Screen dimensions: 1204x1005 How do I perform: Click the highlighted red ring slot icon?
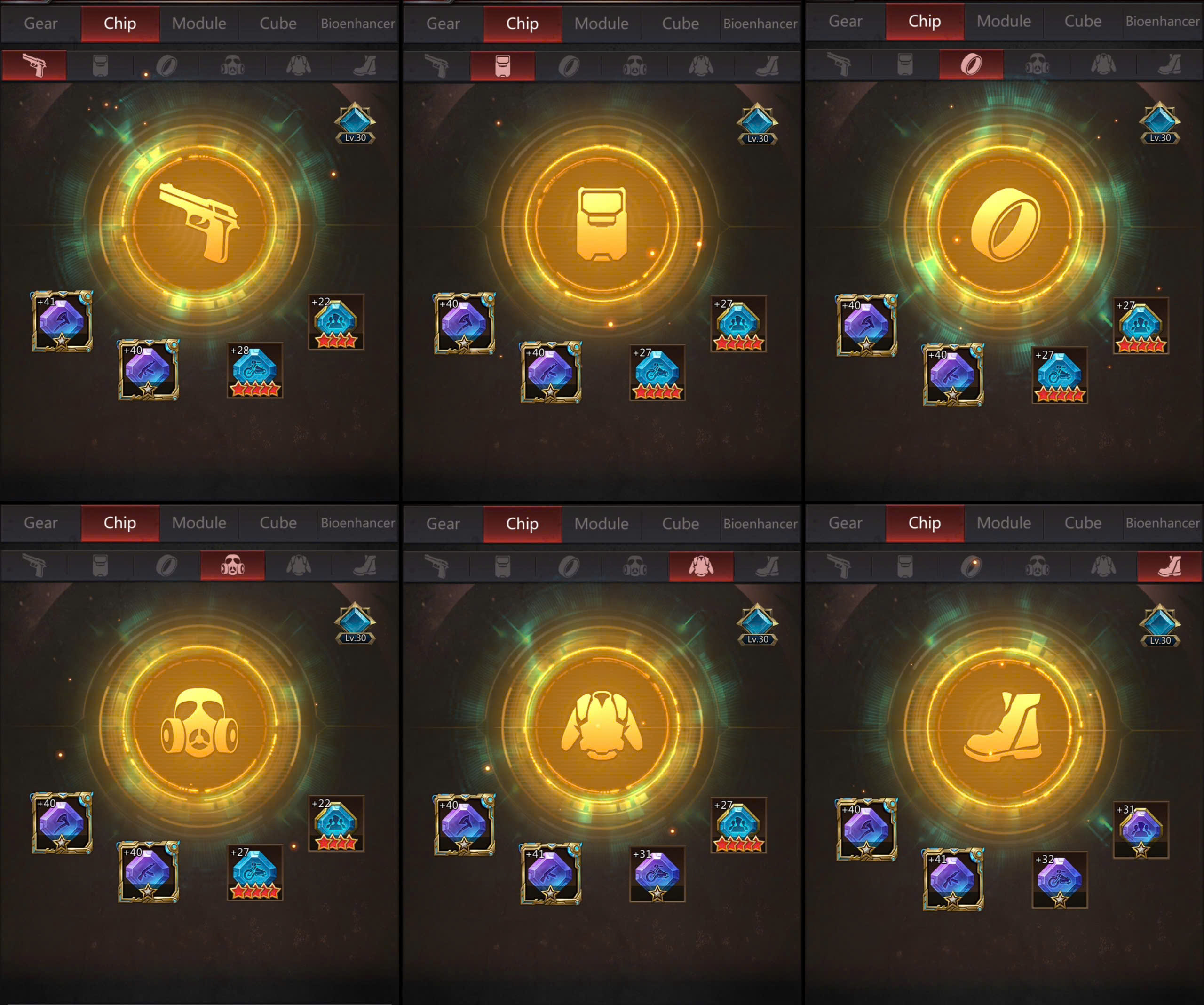point(971,64)
